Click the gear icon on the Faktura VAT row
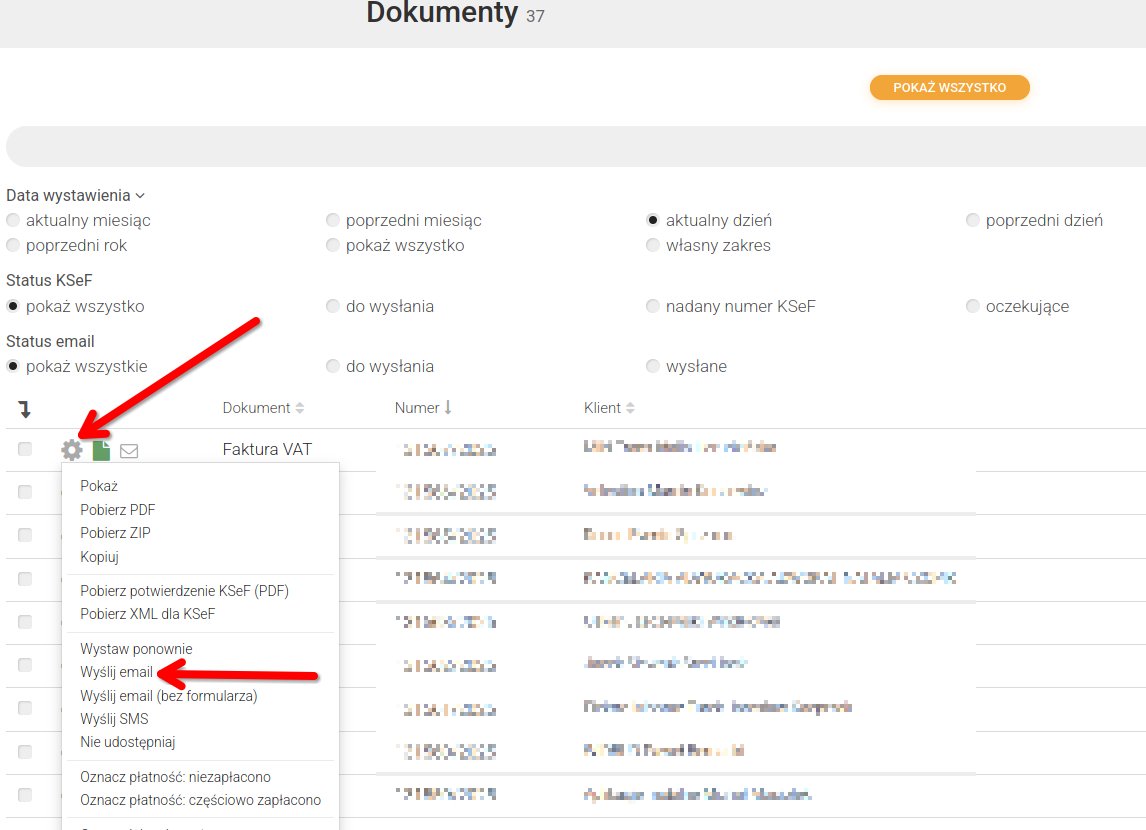The height and width of the screenshot is (830, 1146). 71,450
